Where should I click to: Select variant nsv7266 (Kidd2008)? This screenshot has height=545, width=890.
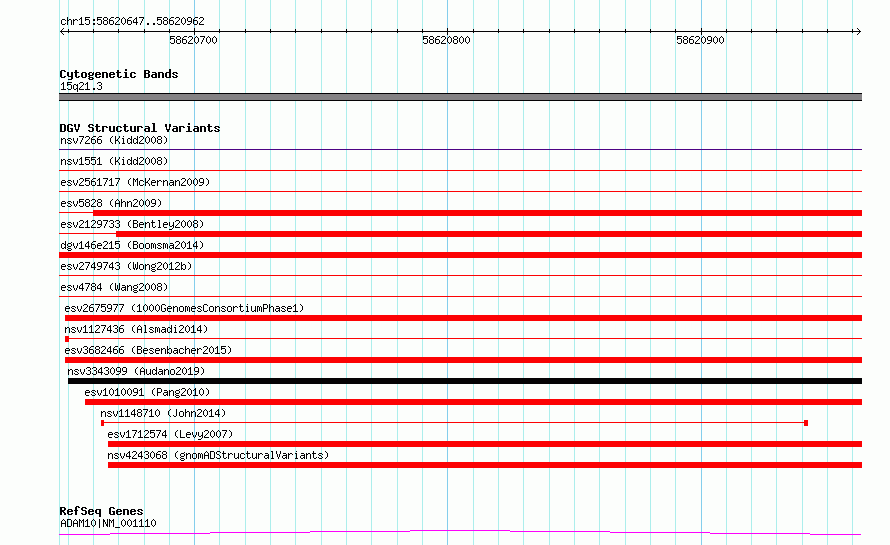tap(114, 140)
